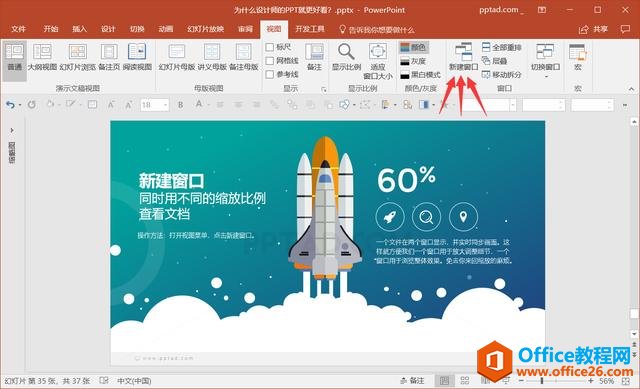Click the vertical scrollbar up arrow
Screen dimensions: 640x389
(x=634, y=122)
